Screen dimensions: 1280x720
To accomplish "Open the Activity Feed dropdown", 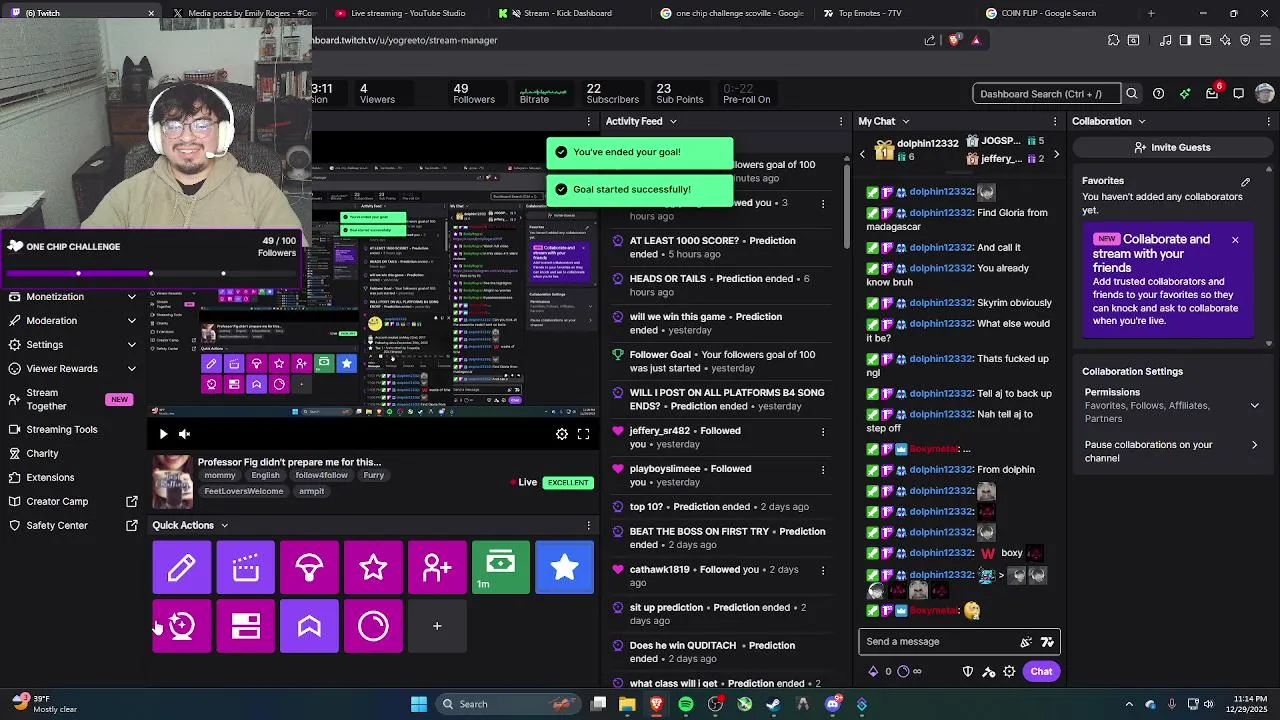I will point(673,121).
